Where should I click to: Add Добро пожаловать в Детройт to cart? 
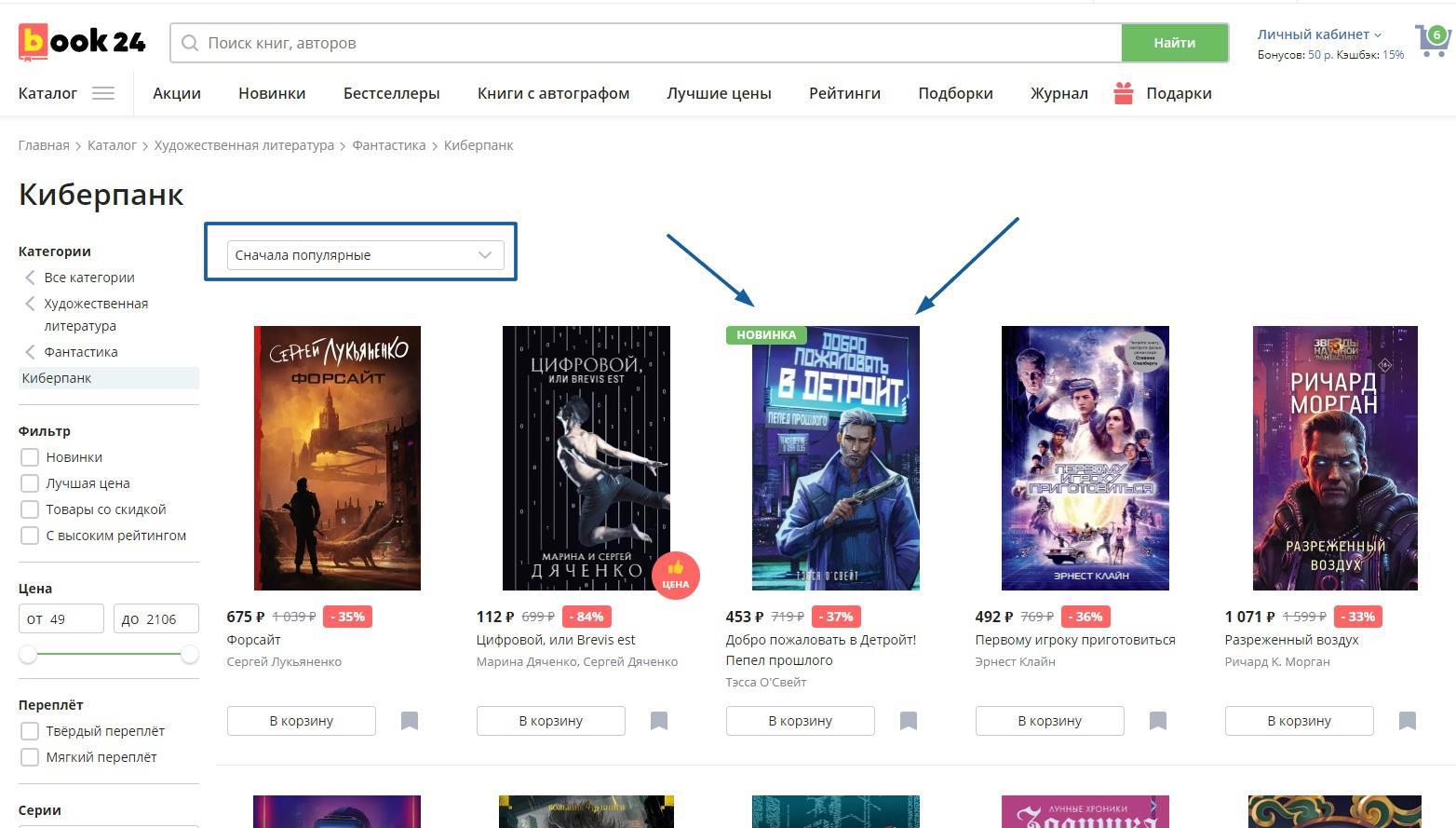click(801, 721)
